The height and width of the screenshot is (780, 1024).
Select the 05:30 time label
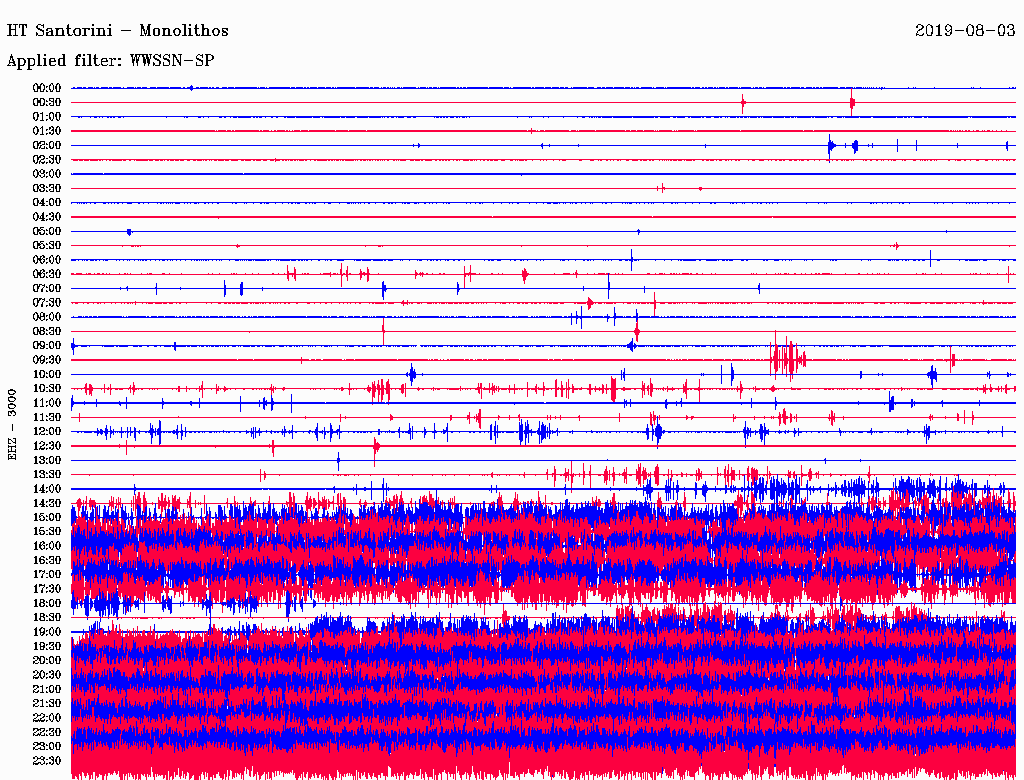tap(47, 246)
